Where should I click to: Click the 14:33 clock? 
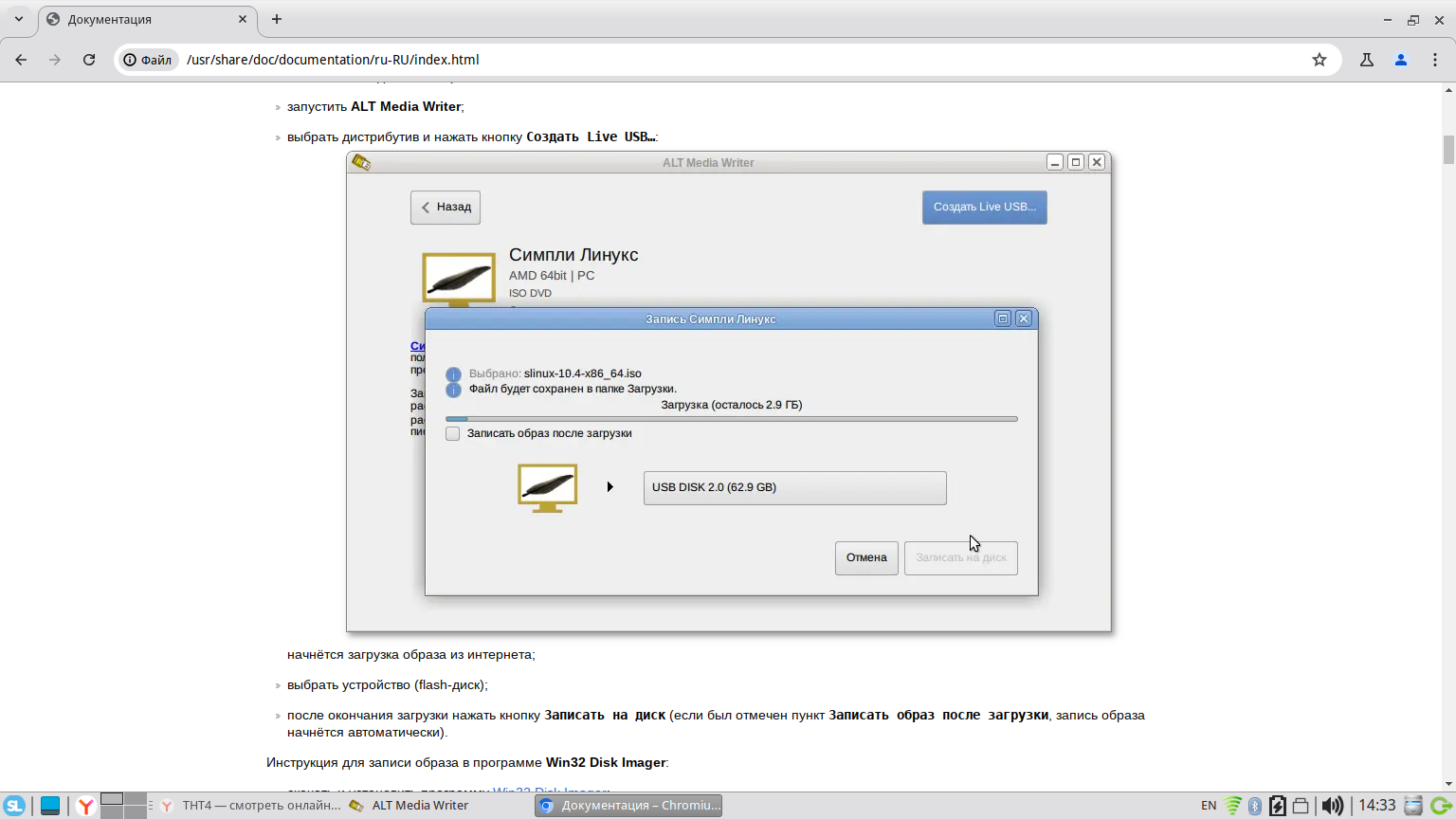coord(1377,806)
